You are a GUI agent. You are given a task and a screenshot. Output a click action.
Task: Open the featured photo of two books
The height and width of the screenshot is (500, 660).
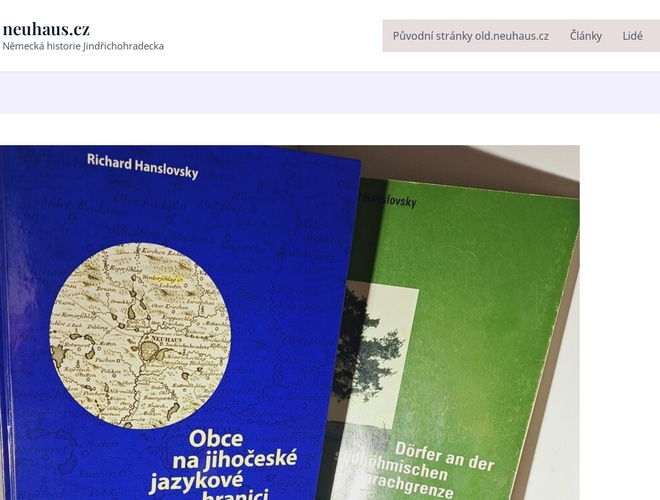click(290, 322)
